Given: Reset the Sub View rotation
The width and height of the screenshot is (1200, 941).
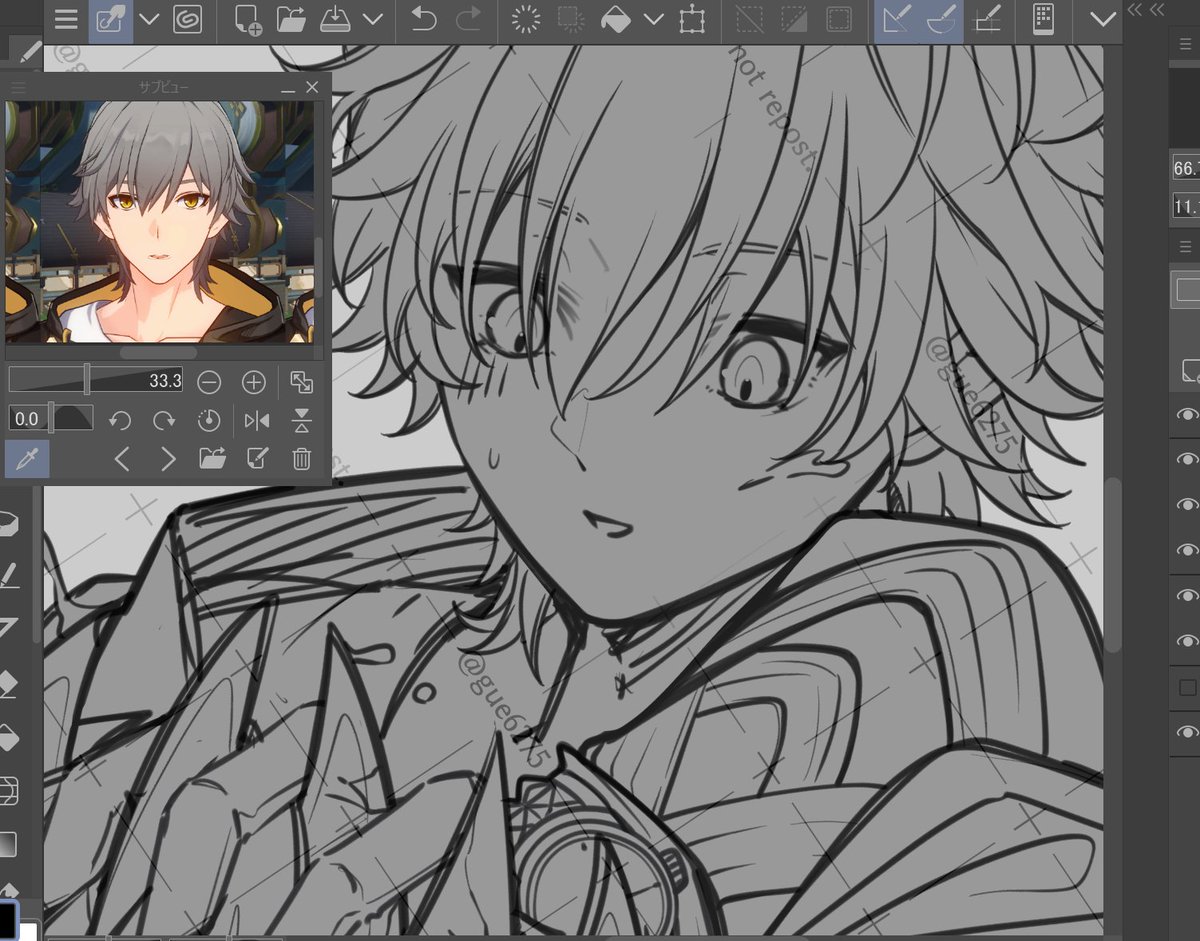Looking at the screenshot, I should pyautogui.click(x=209, y=420).
